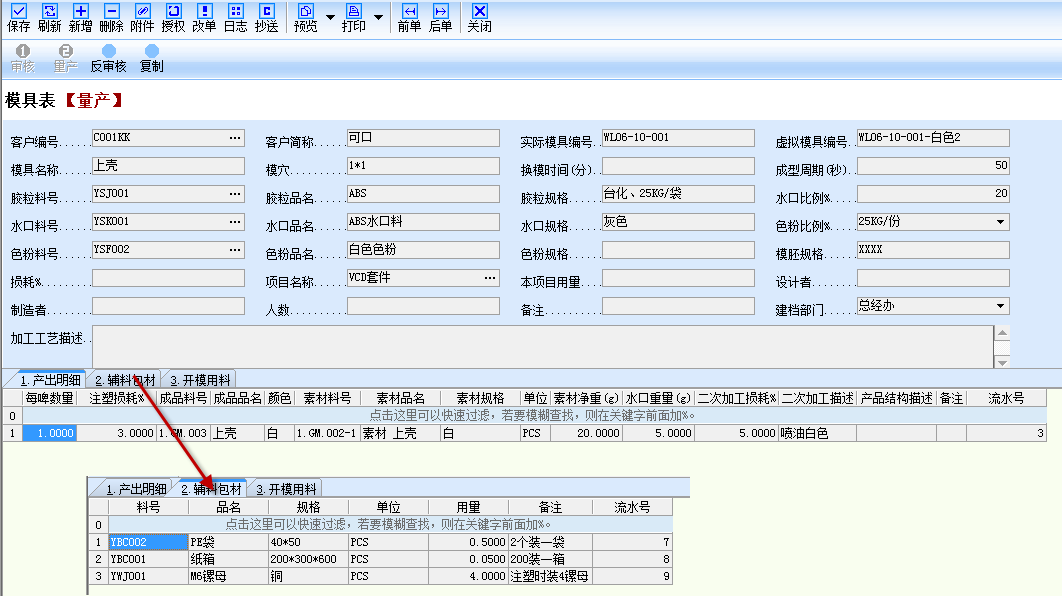Click the 注塑时装4课母 remark cell
Image resolution: width=1062 pixels, height=596 pixels.
550,576
